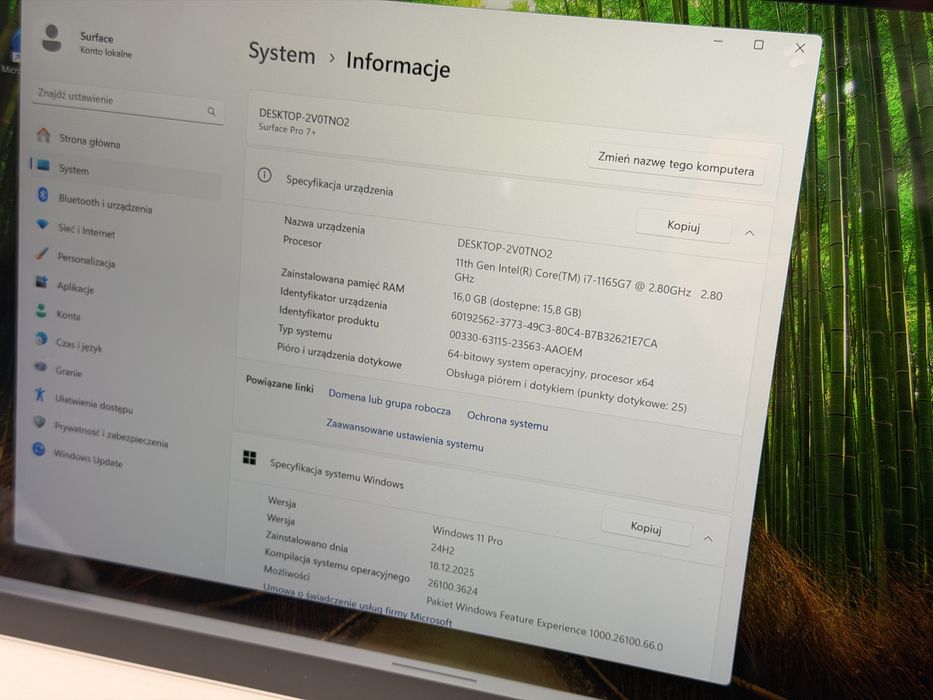This screenshot has width=933, height=700.
Task: Click Kopiuj for device specifications
Action: 684,226
